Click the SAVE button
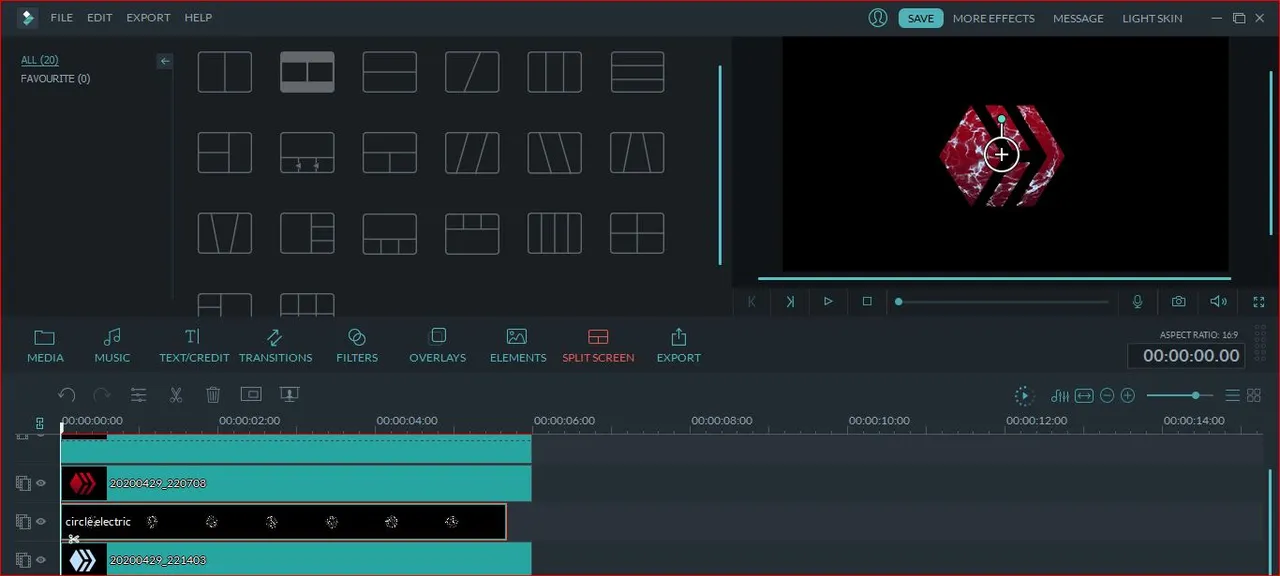Screen dimensions: 1280x576 (x=921, y=18)
